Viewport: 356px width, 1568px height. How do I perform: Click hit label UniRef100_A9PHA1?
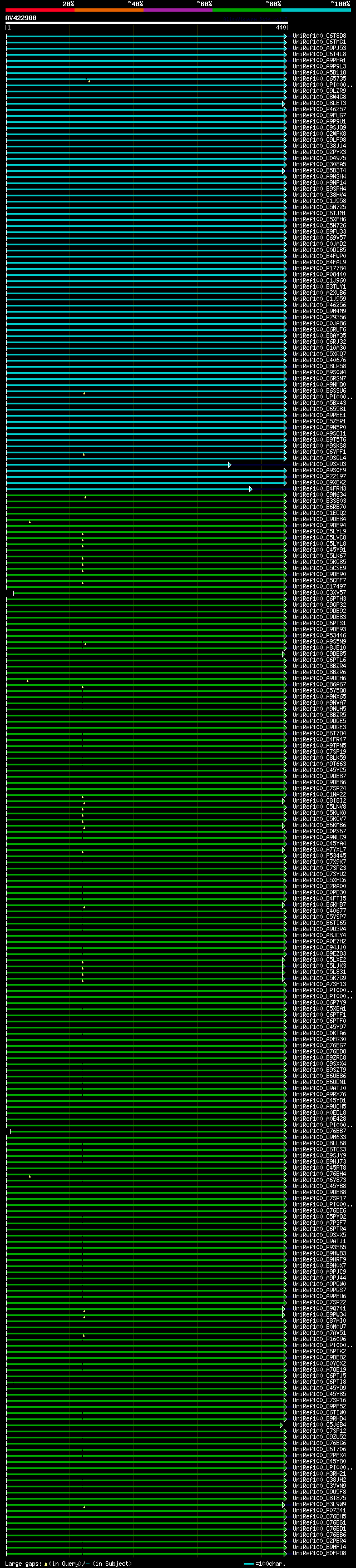[319, 60]
